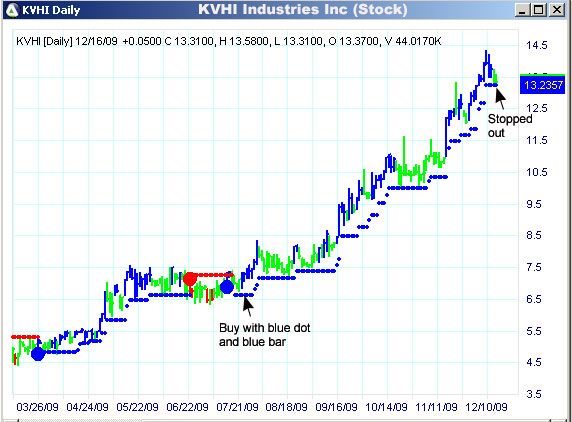Click the 12/10/09 date axis label
Screen dimensions: 572x422
(x=486, y=407)
